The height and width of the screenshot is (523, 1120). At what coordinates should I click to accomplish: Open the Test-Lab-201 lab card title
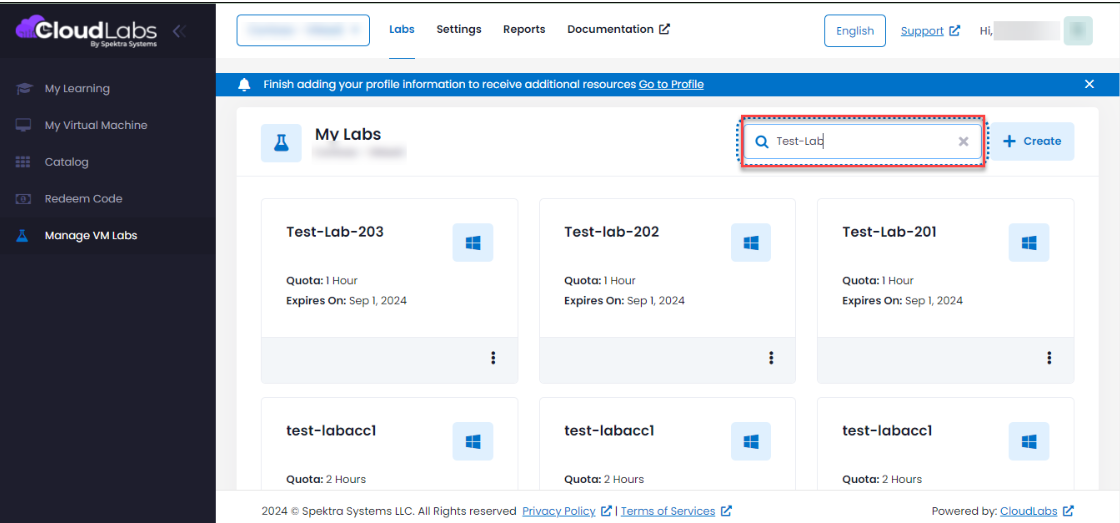889,231
